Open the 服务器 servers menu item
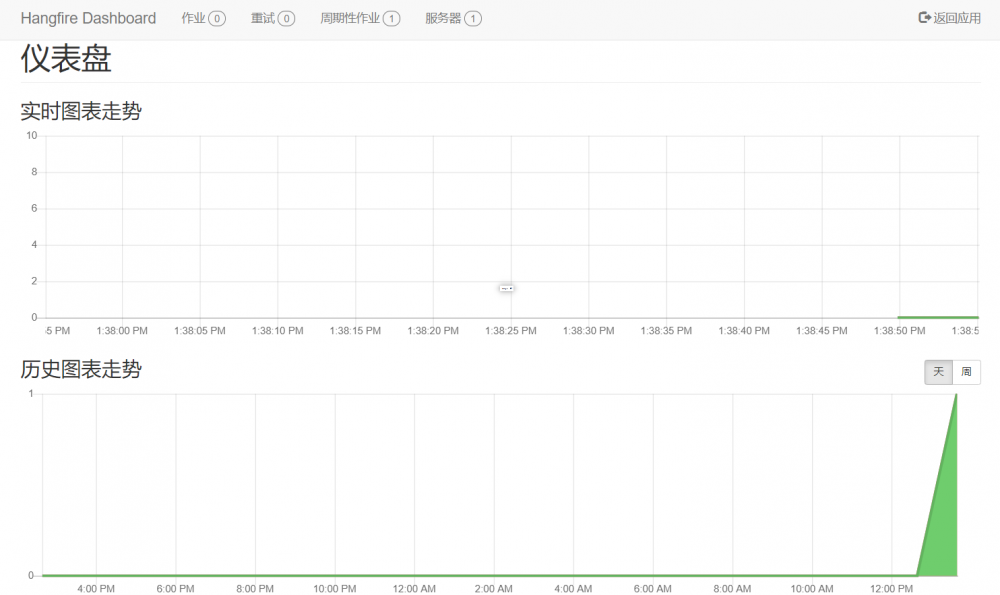 (x=453, y=18)
